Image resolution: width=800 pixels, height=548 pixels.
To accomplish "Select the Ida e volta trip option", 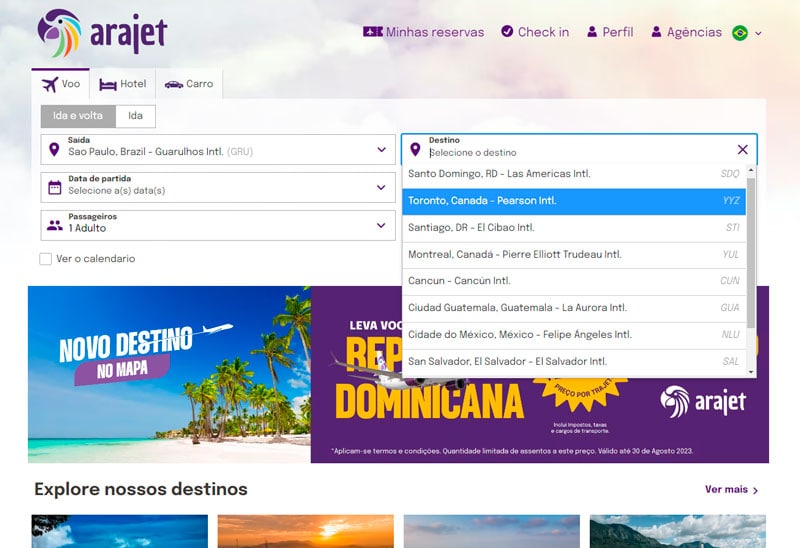I will coord(78,116).
